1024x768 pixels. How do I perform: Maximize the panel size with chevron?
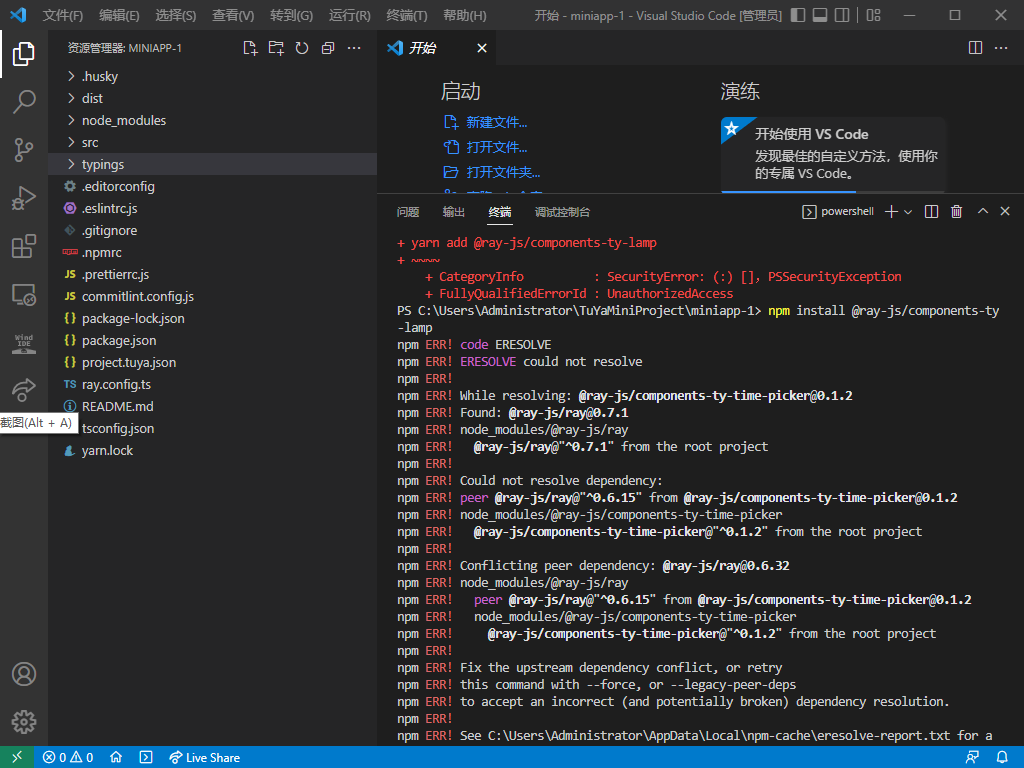[982, 212]
